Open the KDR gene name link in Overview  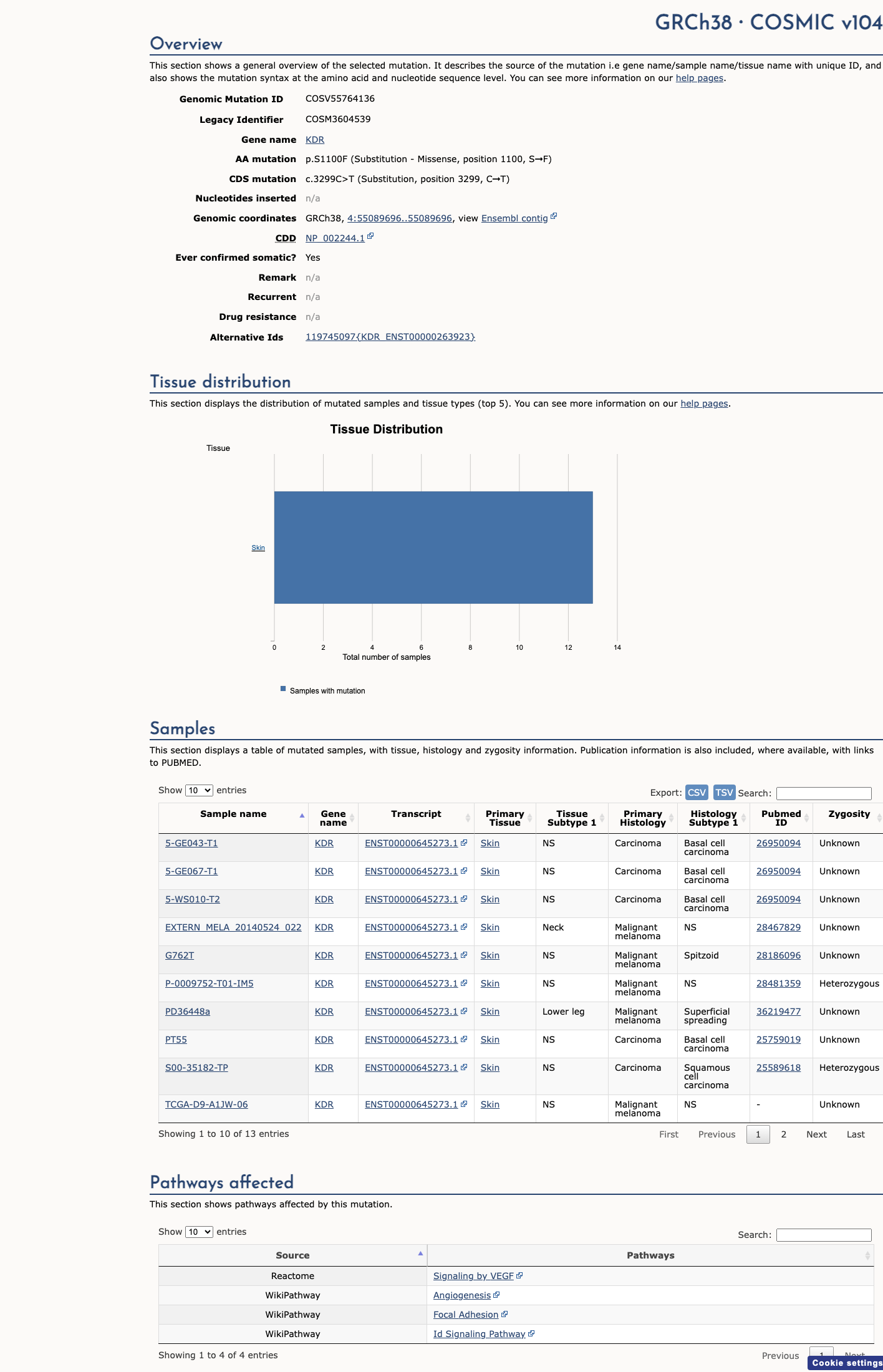[315, 140]
